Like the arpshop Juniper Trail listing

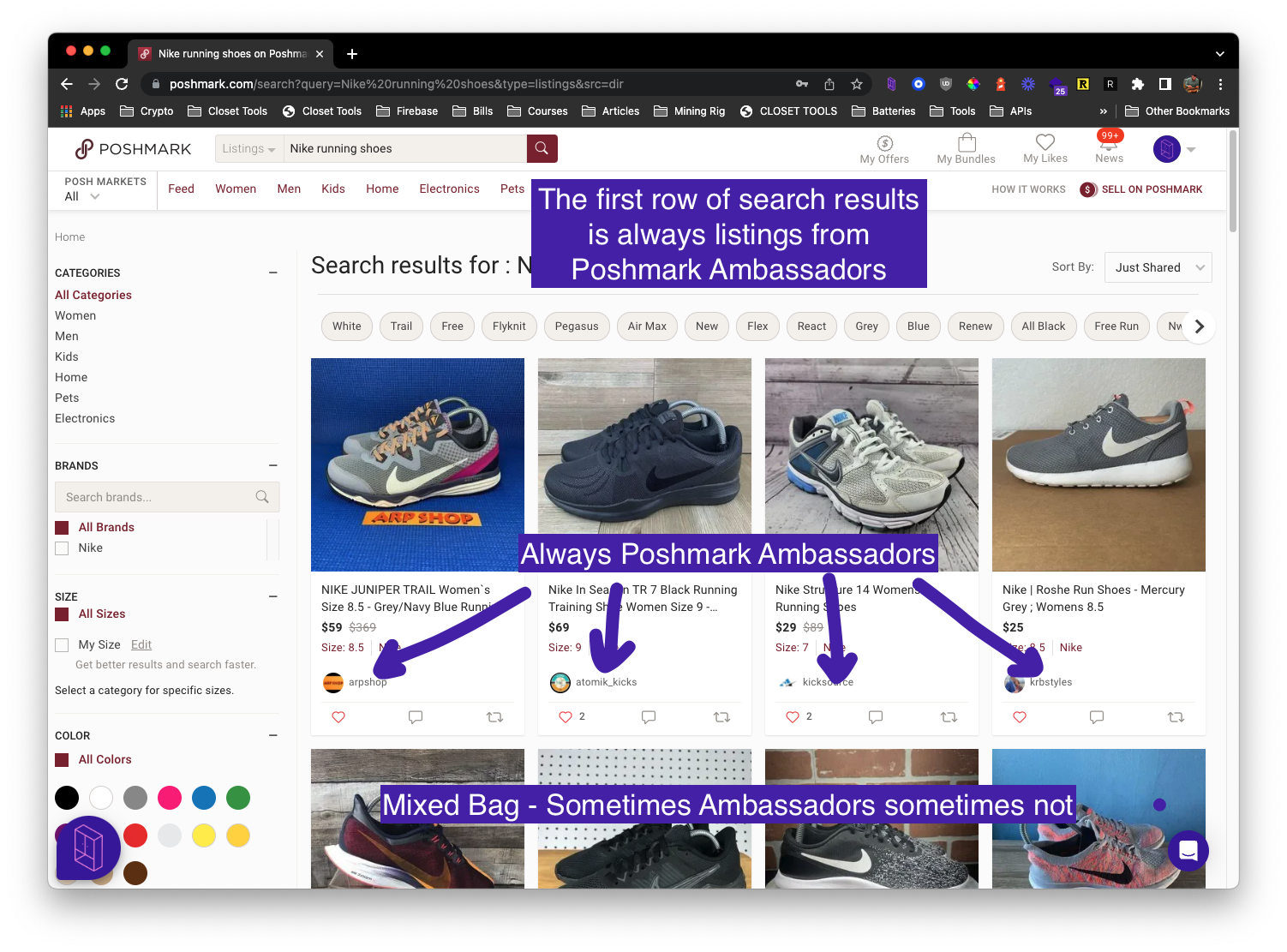(x=338, y=717)
